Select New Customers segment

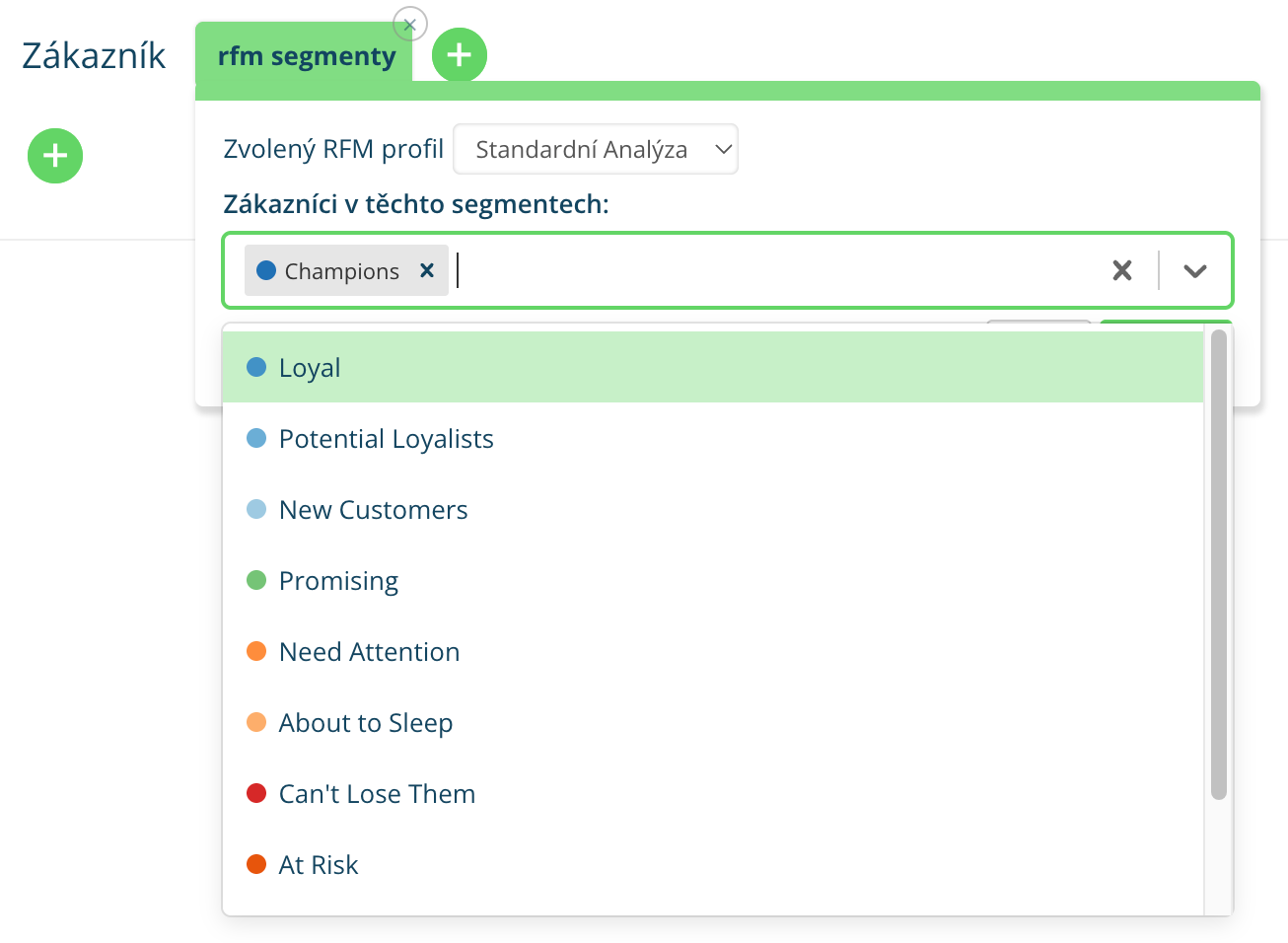pos(373,509)
